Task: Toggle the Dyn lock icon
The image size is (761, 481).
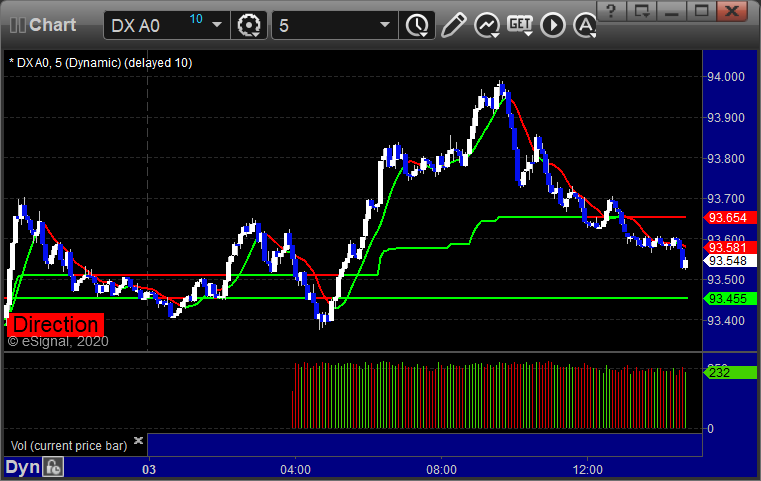Action: 53,467
